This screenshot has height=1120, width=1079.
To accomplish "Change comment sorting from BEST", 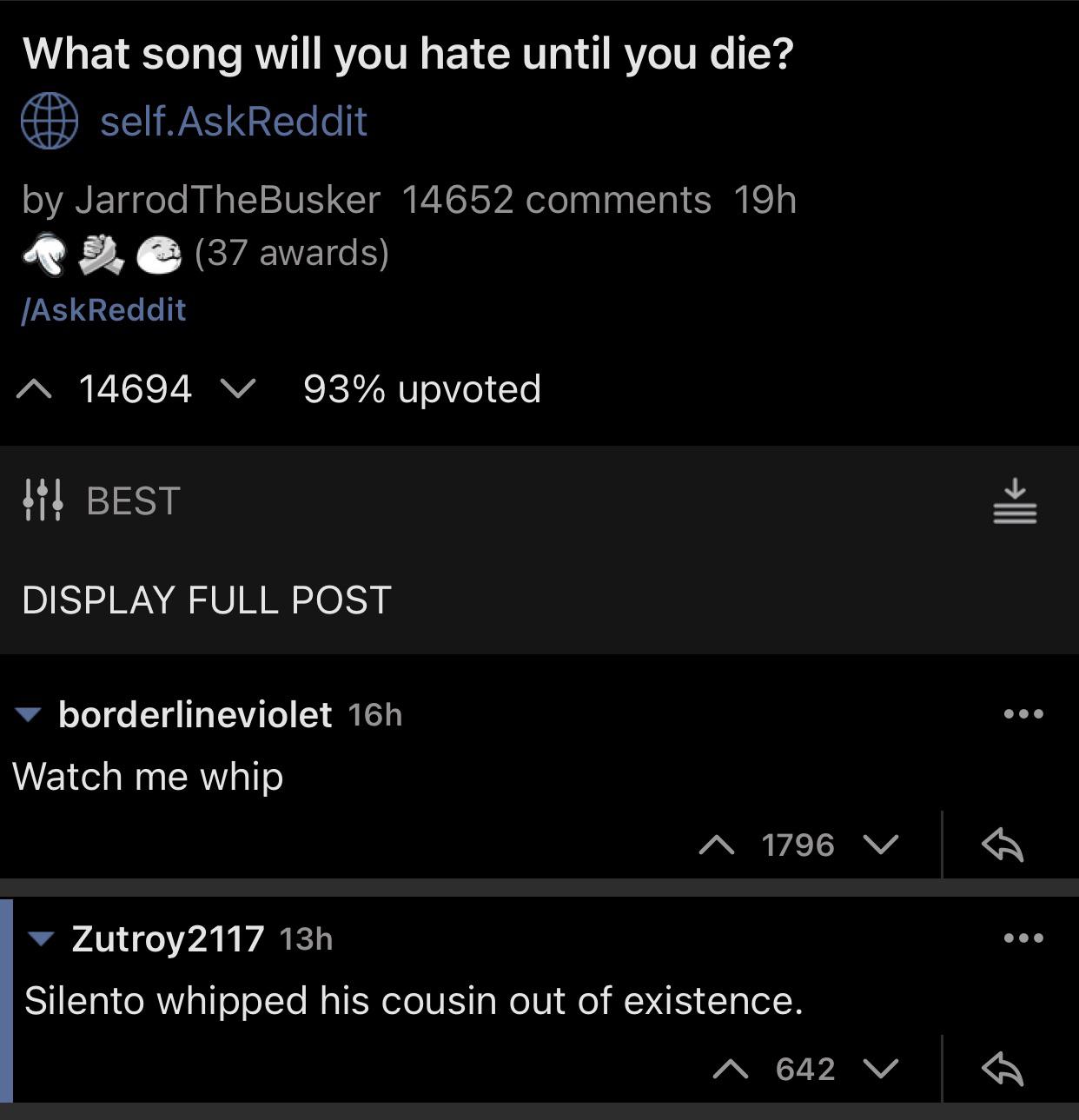I will point(134,501).
